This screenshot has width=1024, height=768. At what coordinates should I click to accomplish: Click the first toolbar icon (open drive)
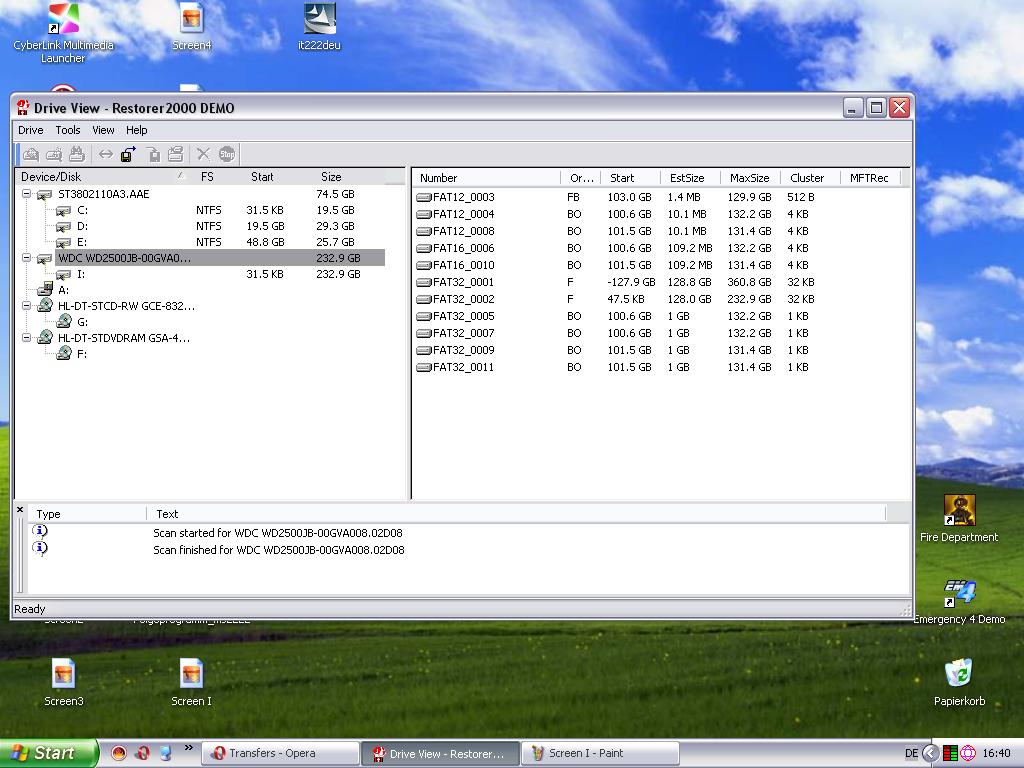coord(31,154)
